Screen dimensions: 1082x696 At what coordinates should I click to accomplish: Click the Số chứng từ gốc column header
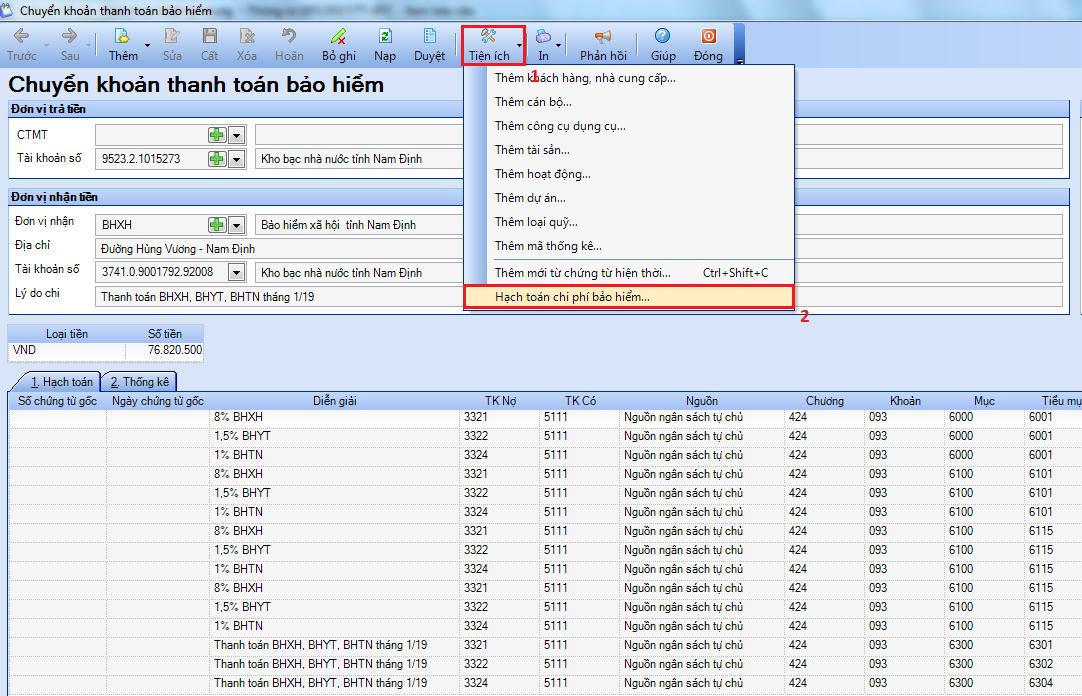[57, 401]
